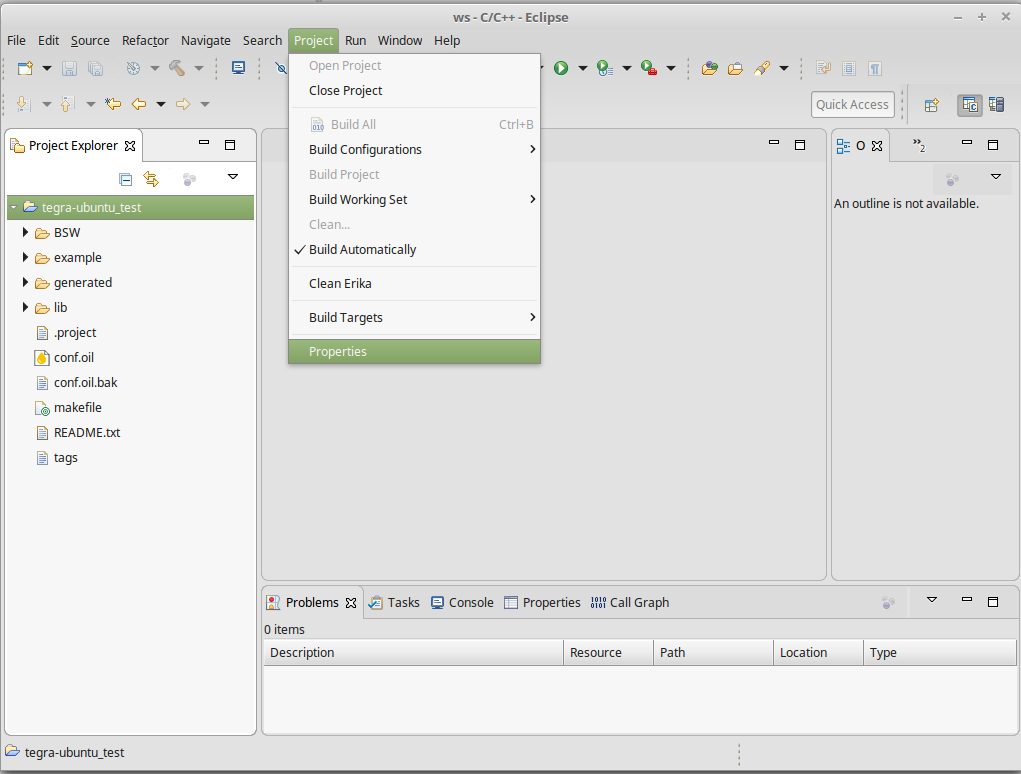Toggle Link with Editor in Project Explorer

point(151,179)
